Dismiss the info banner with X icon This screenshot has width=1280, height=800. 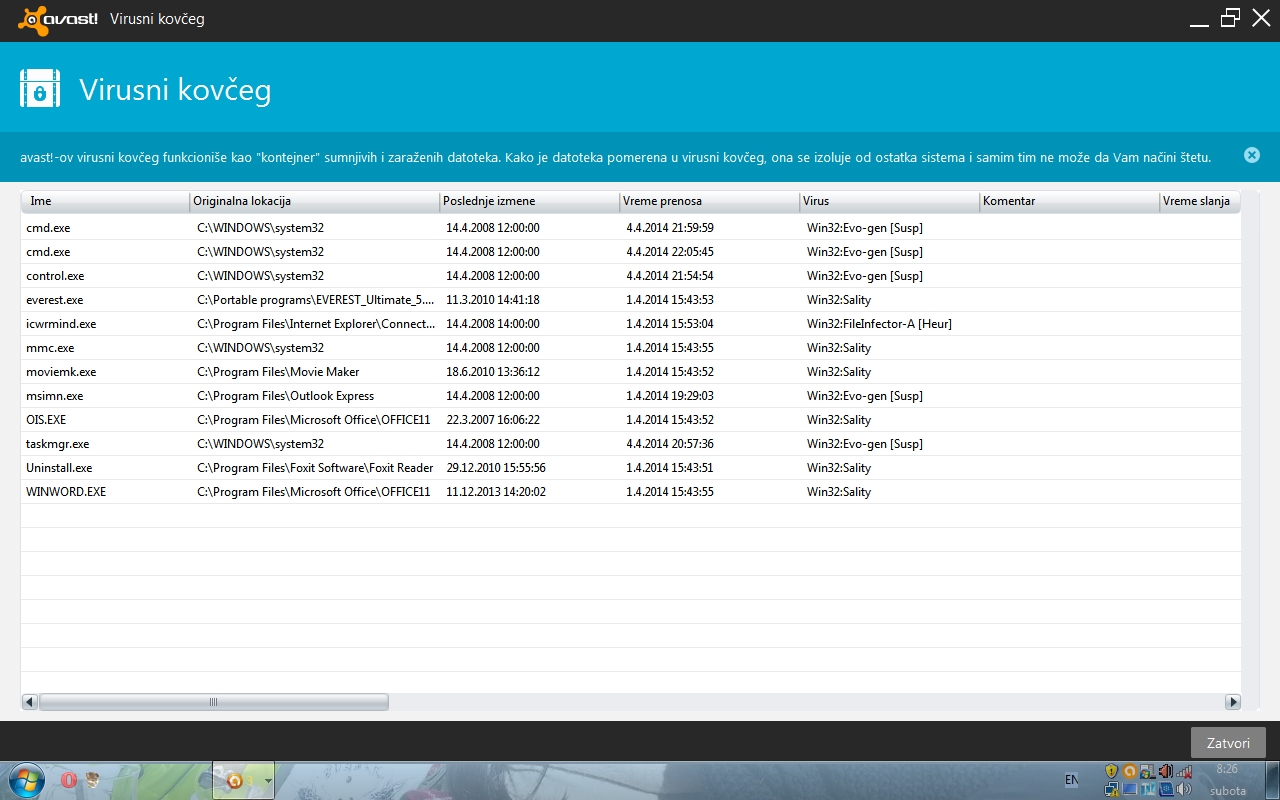click(1252, 155)
